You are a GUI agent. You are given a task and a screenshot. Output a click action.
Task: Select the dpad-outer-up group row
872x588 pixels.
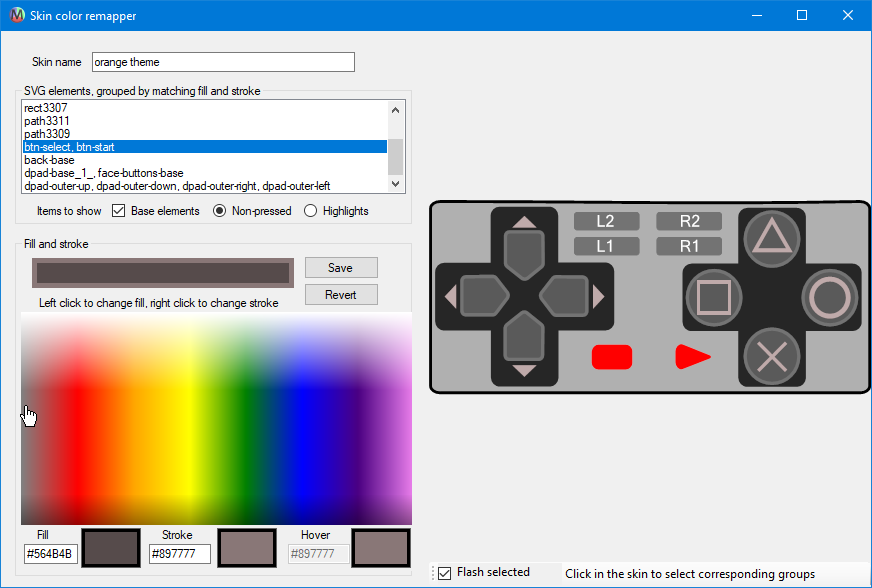point(205,186)
